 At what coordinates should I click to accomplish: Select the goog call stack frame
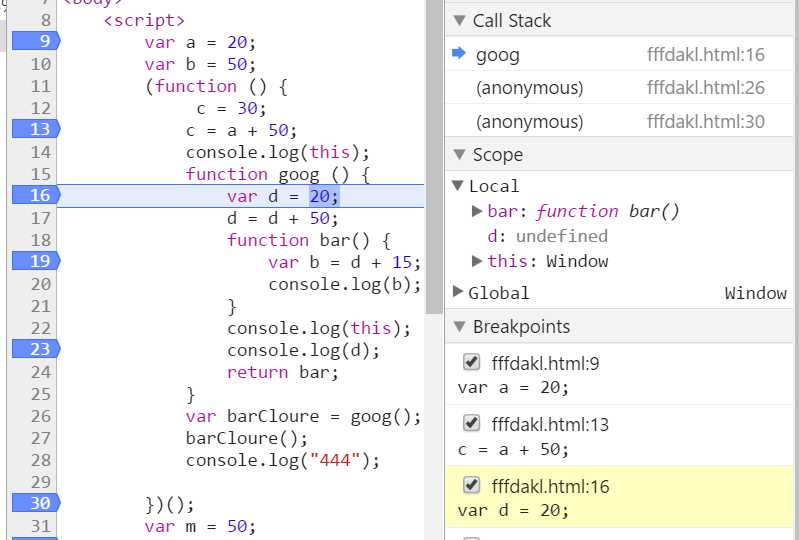498,55
